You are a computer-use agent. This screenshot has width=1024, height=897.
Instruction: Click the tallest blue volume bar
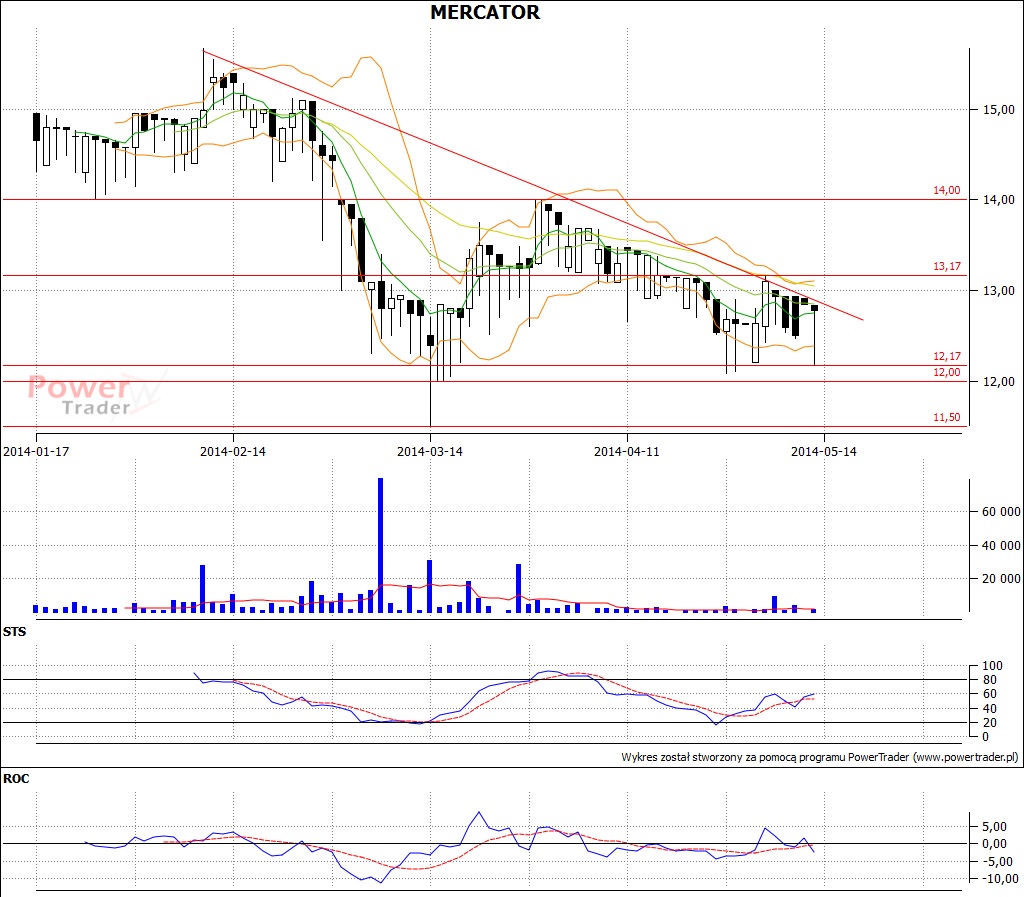381,545
